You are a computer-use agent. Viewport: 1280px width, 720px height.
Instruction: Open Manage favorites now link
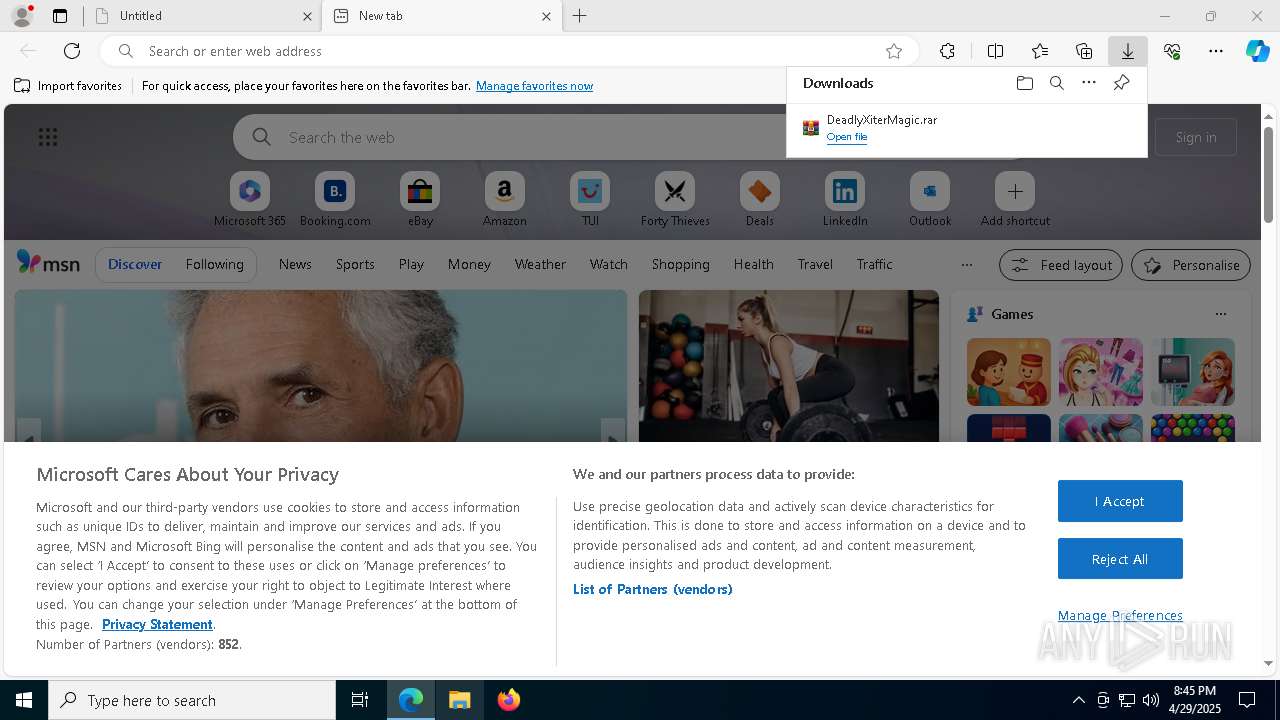pyautogui.click(x=534, y=86)
